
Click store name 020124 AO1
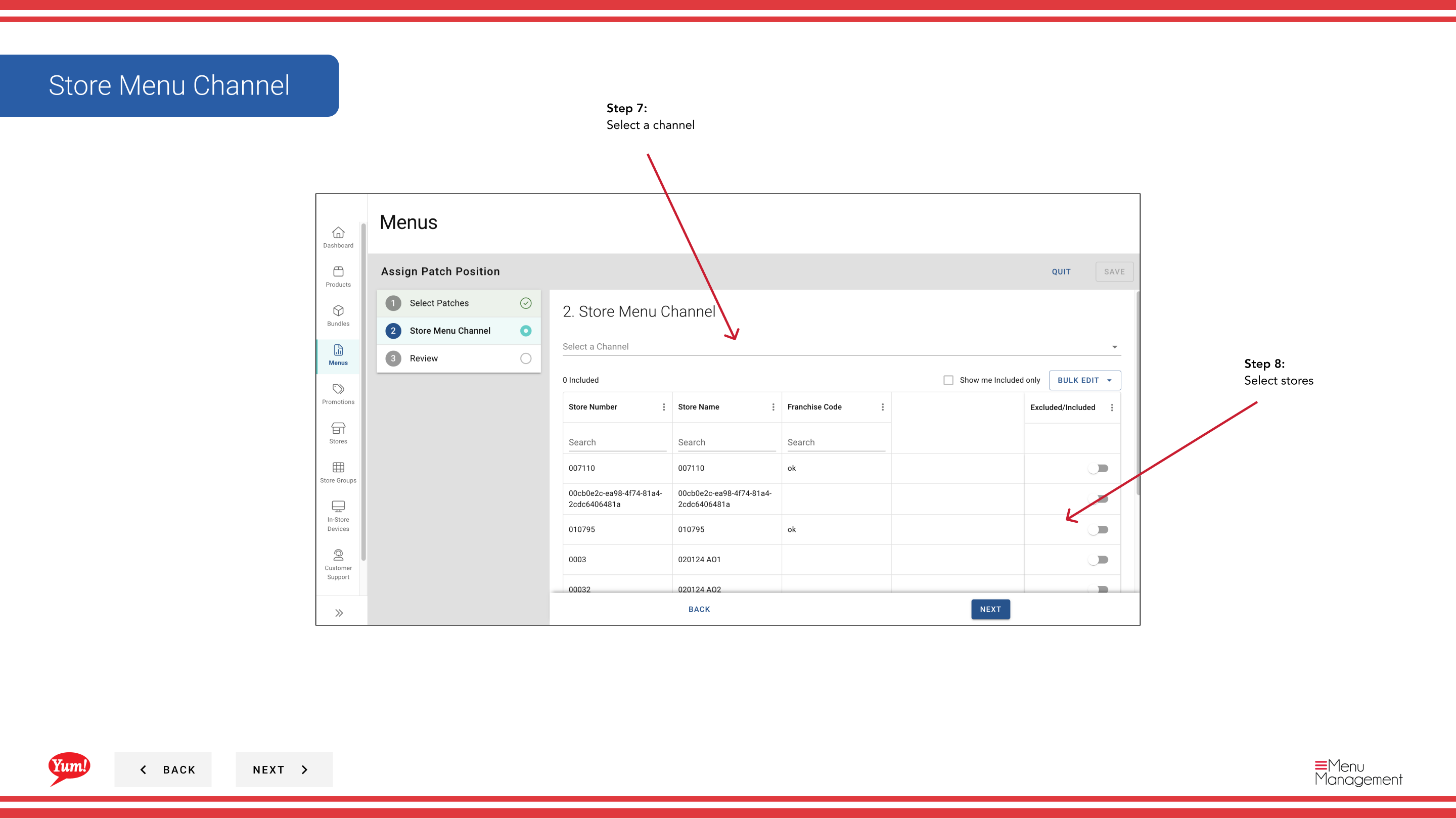(699, 560)
